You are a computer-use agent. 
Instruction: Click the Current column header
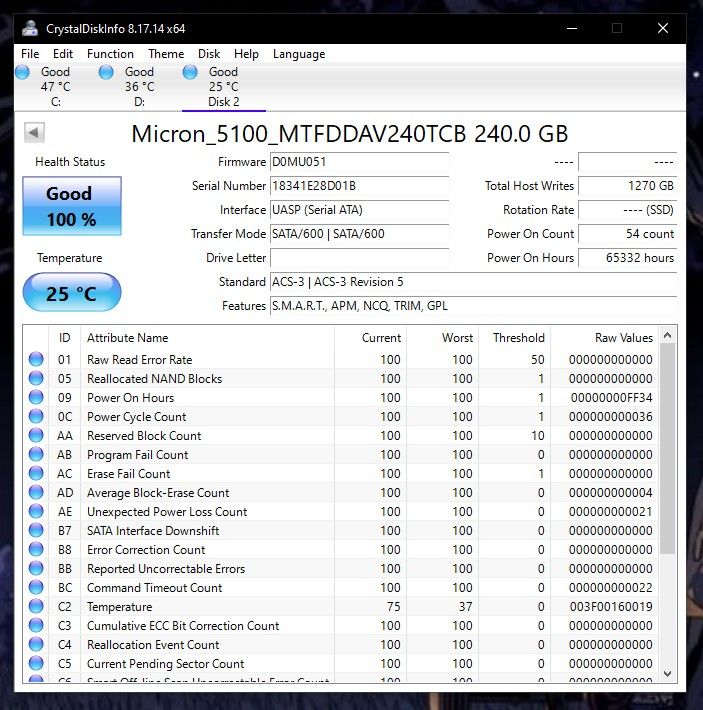(370, 338)
